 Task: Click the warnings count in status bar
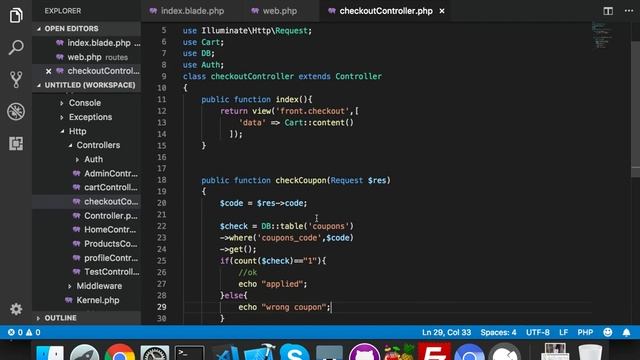[33, 332]
